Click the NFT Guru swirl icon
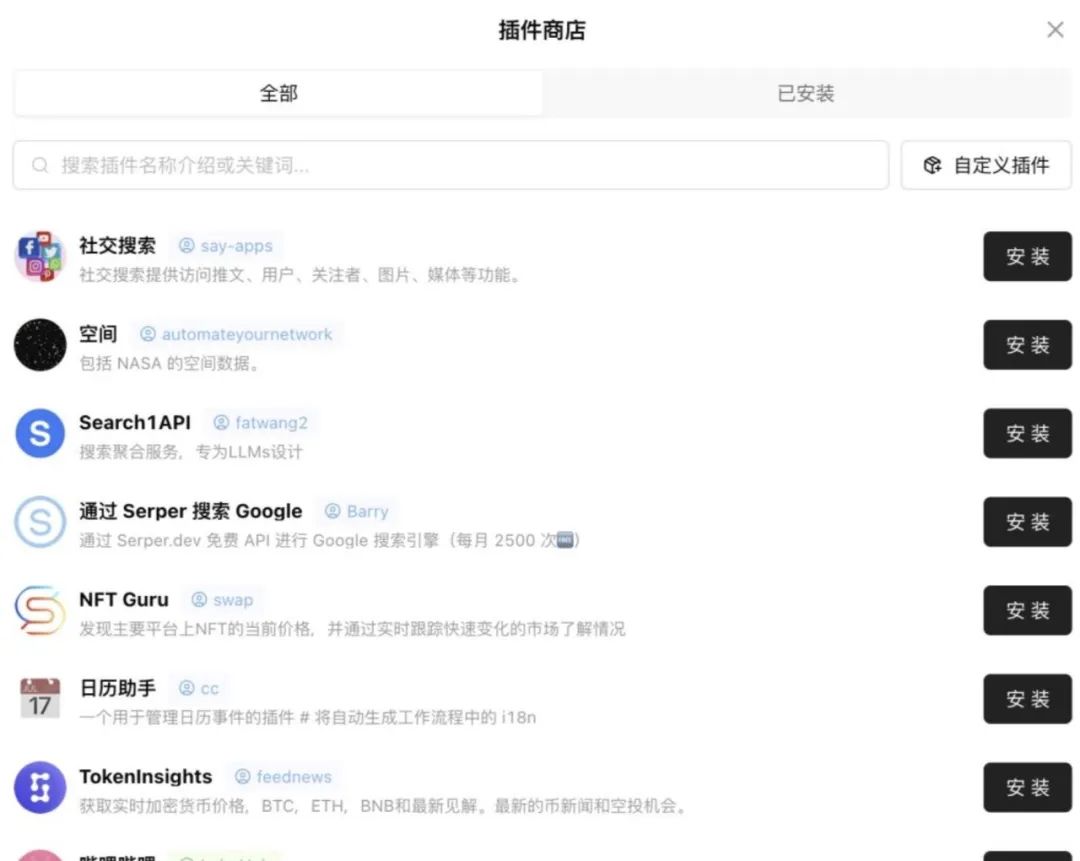This screenshot has height=861, width=1080. (x=40, y=610)
